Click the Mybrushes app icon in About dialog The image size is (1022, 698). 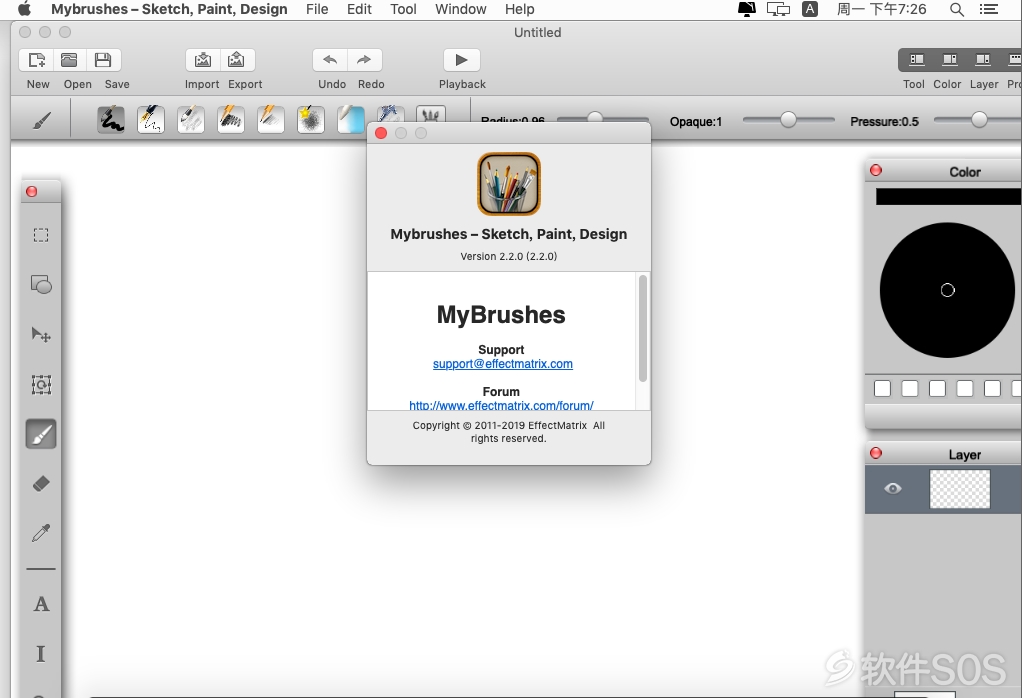click(509, 184)
